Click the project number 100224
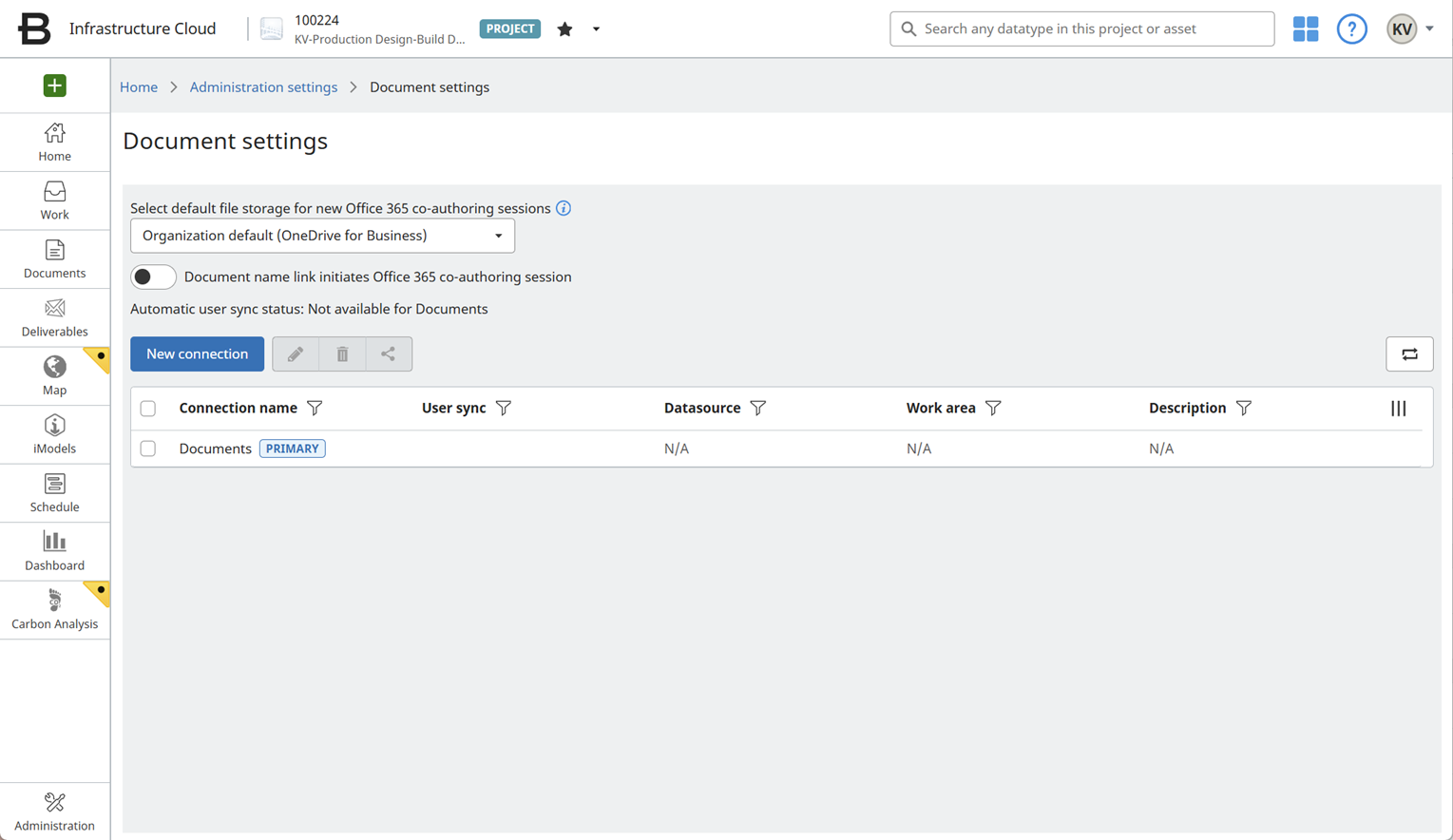The width and height of the screenshot is (1453, 840). pyautogui.click(x=316, y=20)
